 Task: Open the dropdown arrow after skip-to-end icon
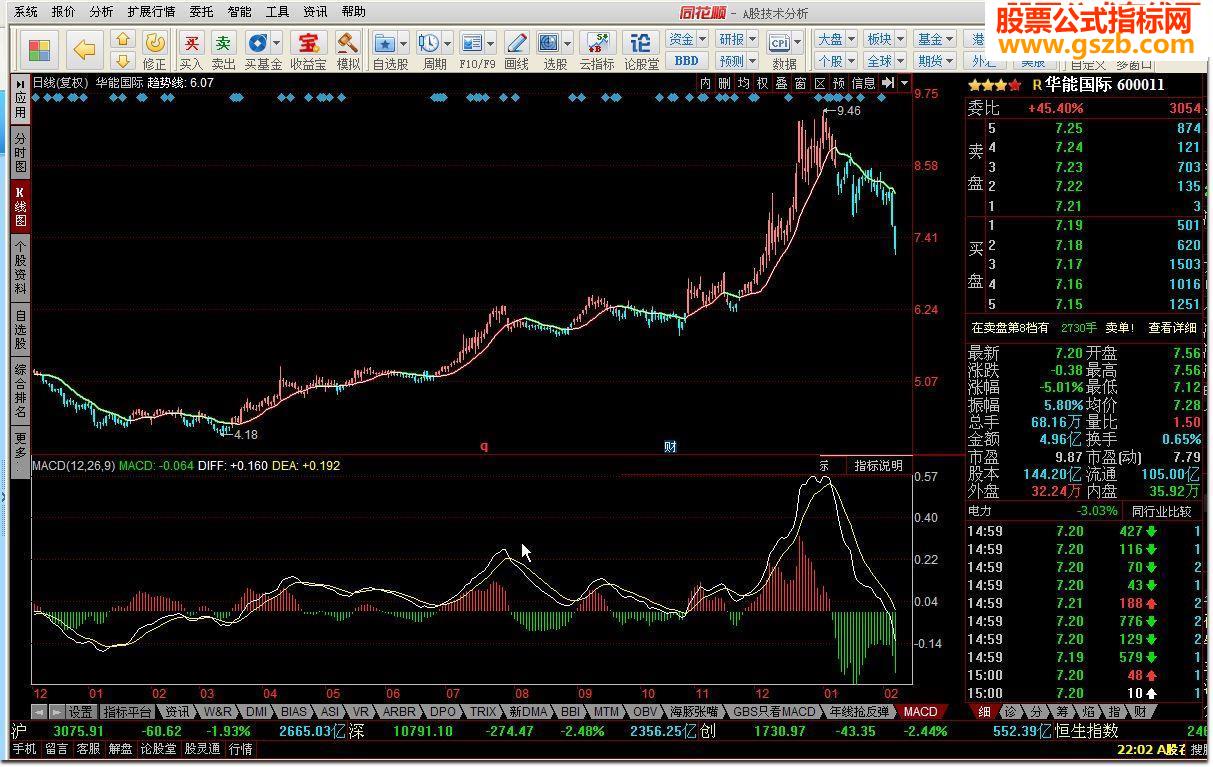[904, 83]
